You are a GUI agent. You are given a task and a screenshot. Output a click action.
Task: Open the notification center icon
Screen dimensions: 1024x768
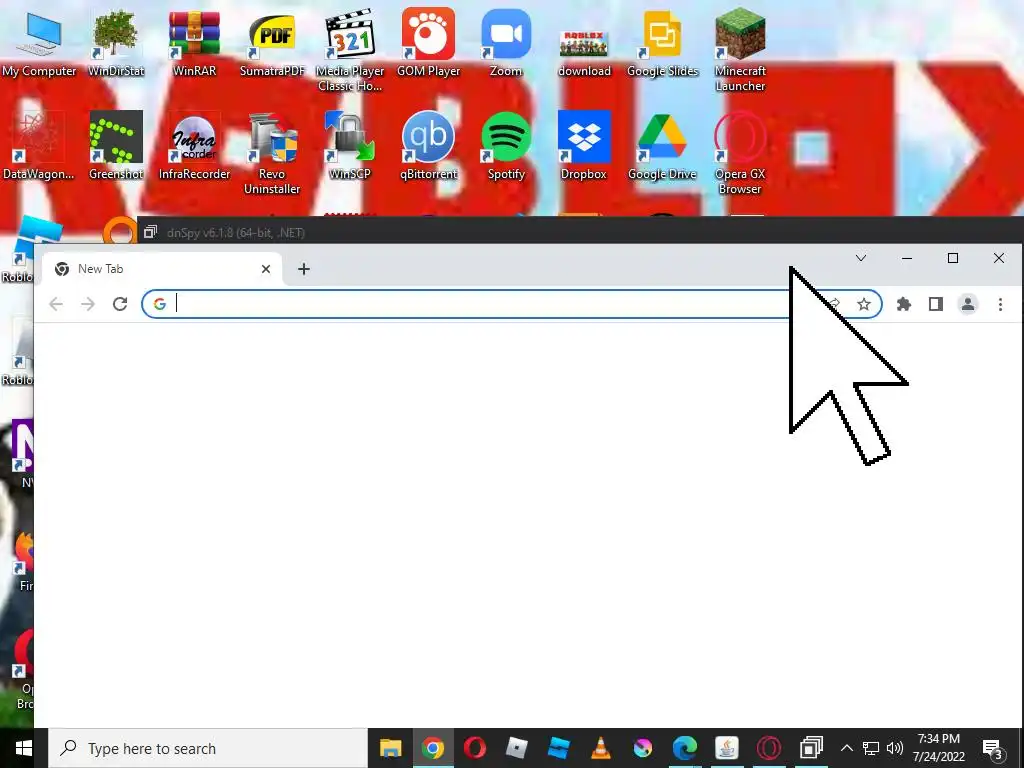click(x=993, y=749)
